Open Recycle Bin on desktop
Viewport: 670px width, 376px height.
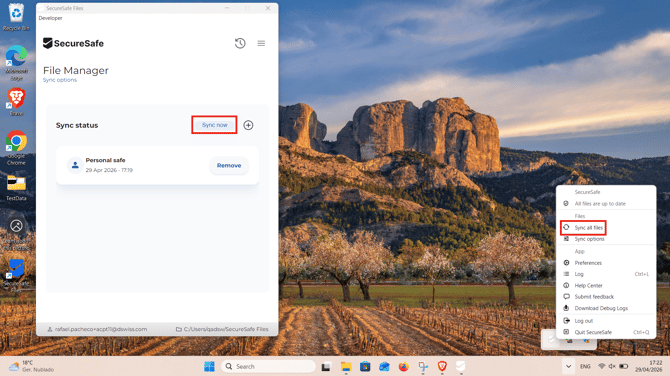[x=16, y=17]
